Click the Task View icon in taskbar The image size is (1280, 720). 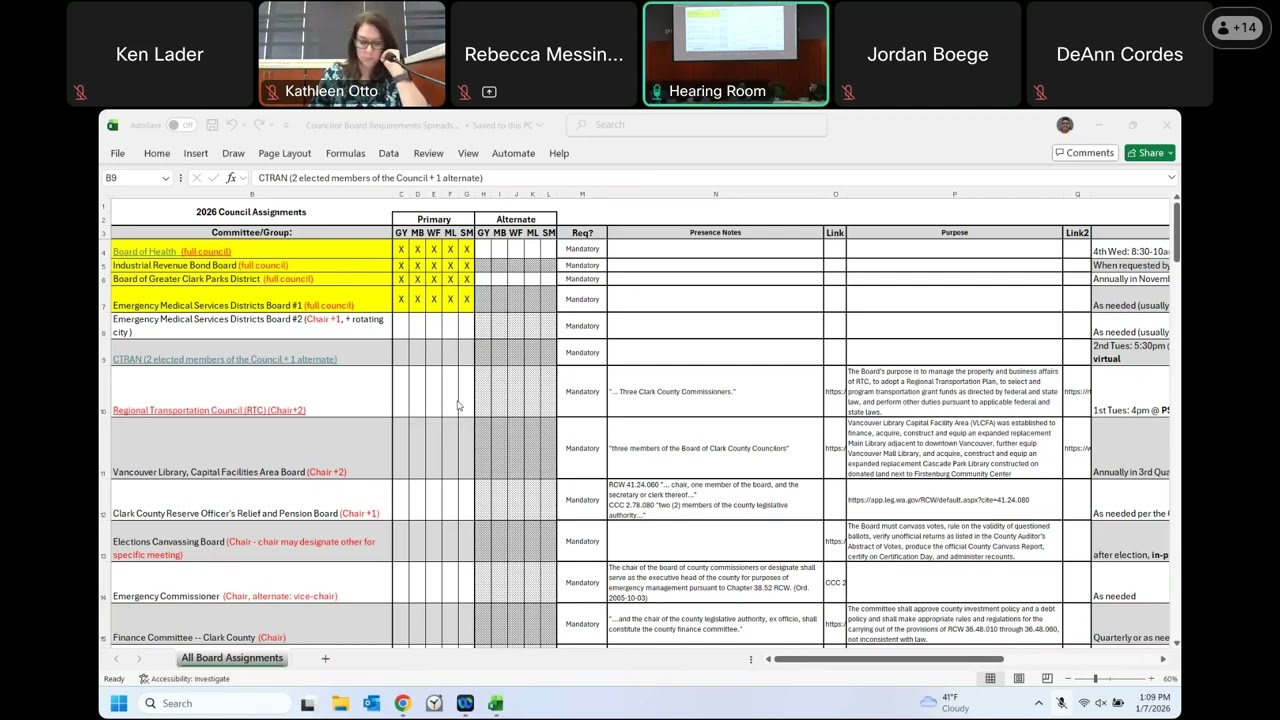pos(308,703)
